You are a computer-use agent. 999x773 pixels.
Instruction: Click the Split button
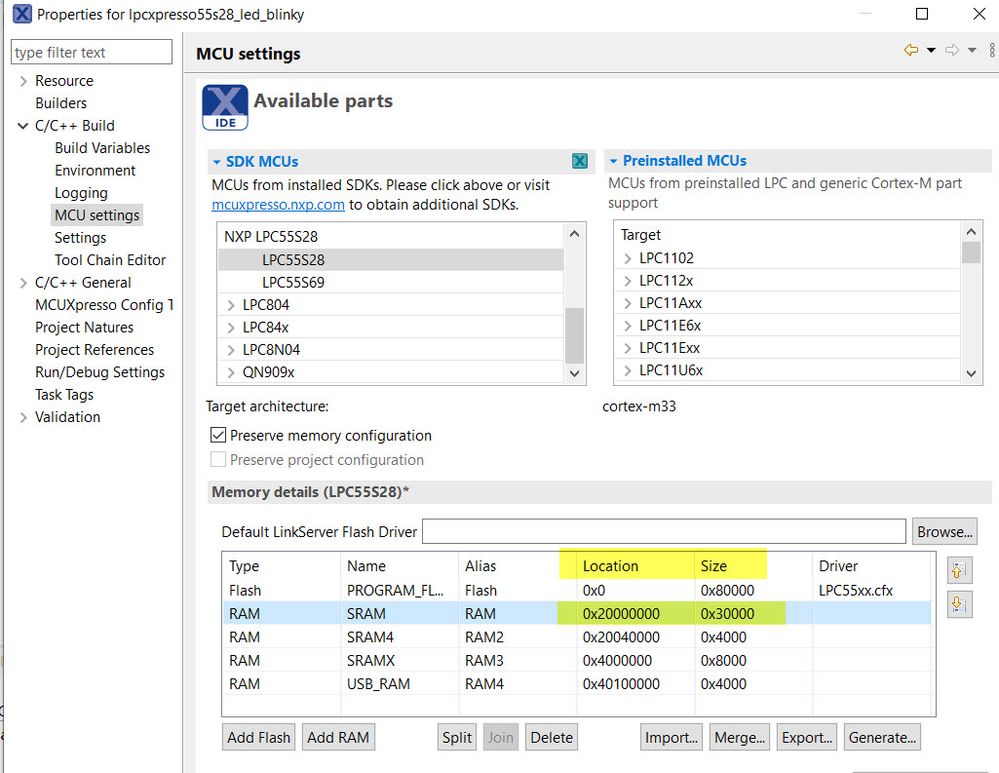pyautogui.click(x=457, y=737)
